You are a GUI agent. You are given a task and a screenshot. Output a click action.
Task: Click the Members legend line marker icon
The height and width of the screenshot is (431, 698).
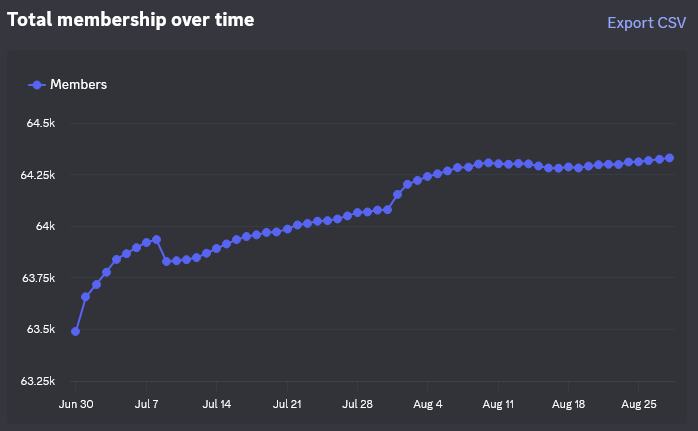tap(37, 85)
